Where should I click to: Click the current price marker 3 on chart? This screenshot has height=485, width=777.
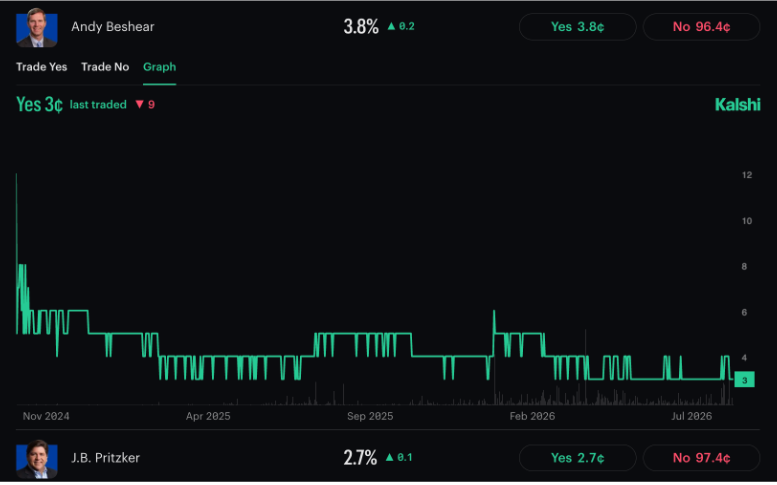(744, 380)
